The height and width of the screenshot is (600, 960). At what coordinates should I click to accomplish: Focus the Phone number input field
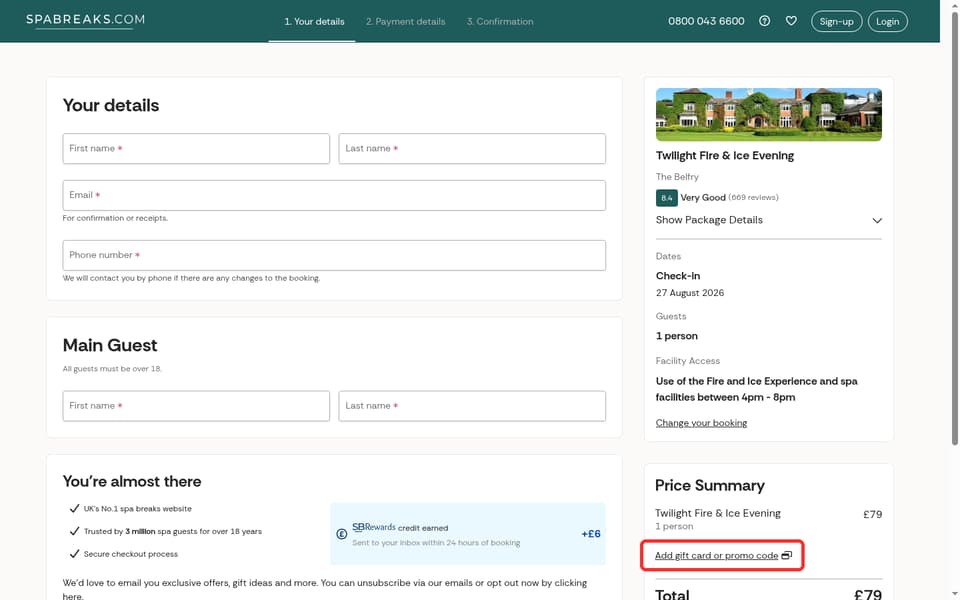point(334,255)
